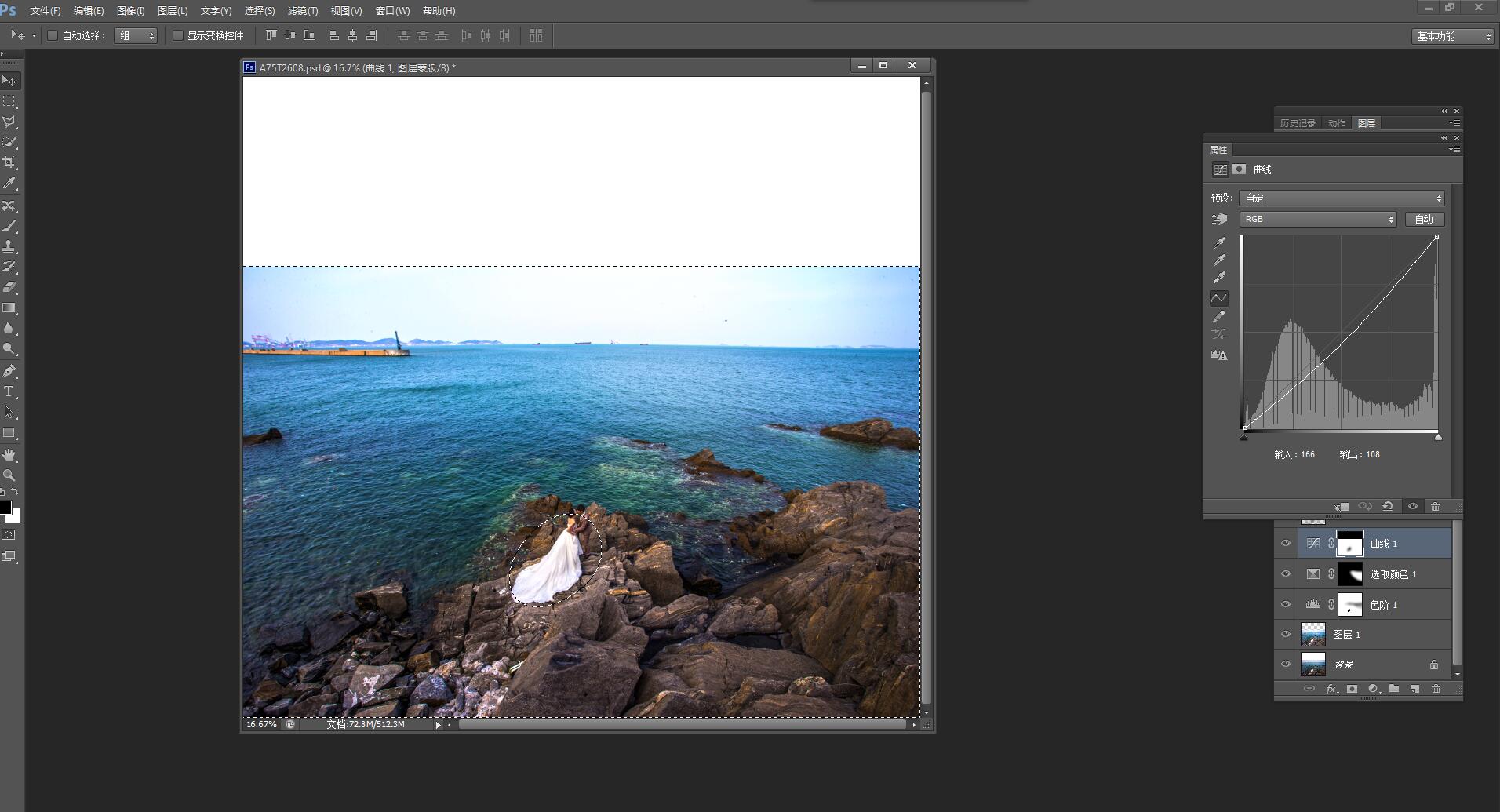The height and width of the screenshot is (812, 1500).
Task: Select the Zoom magnifier tool
Action: (9, 475)
